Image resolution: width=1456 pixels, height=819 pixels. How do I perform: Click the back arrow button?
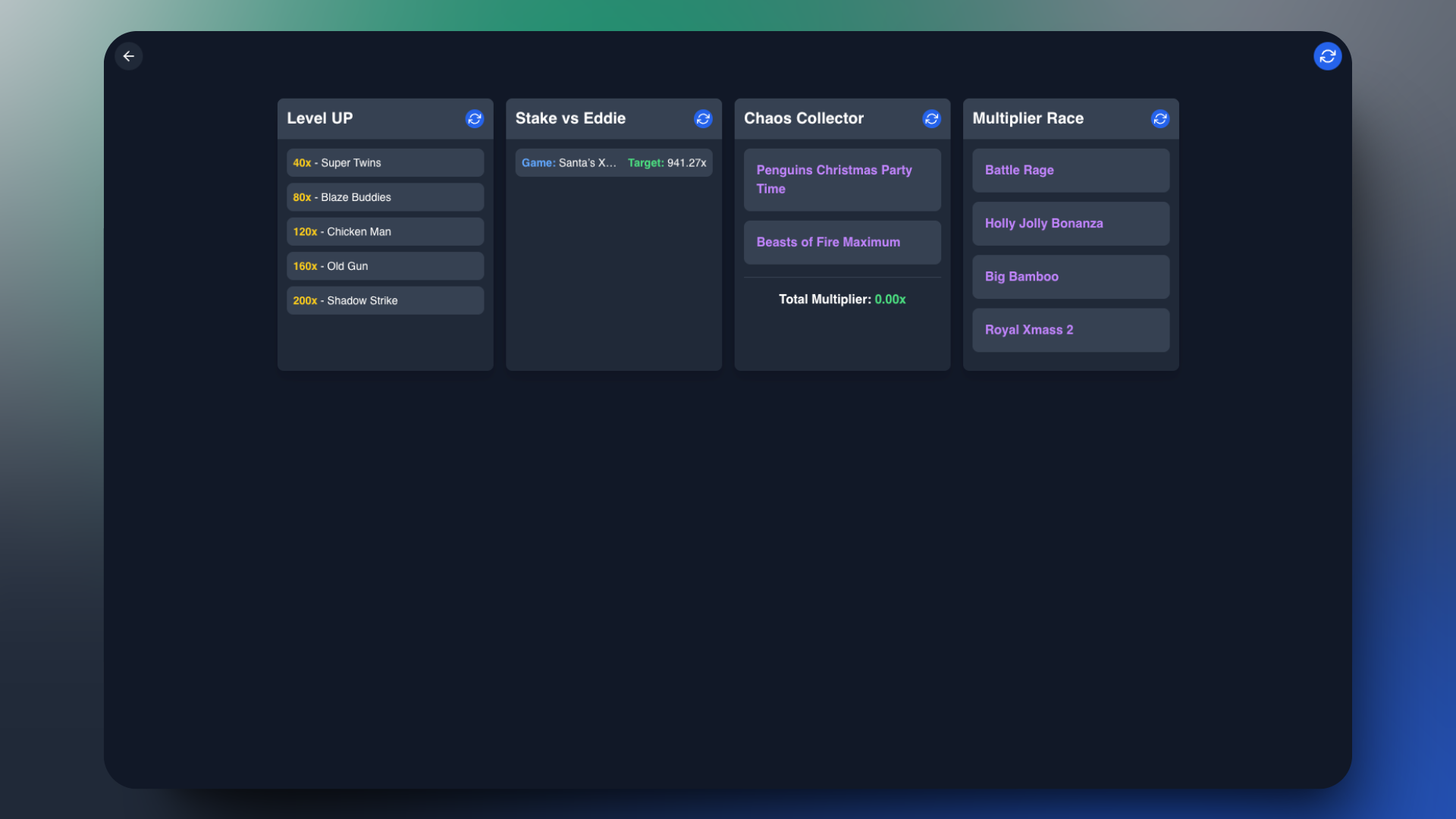point(128,56)
